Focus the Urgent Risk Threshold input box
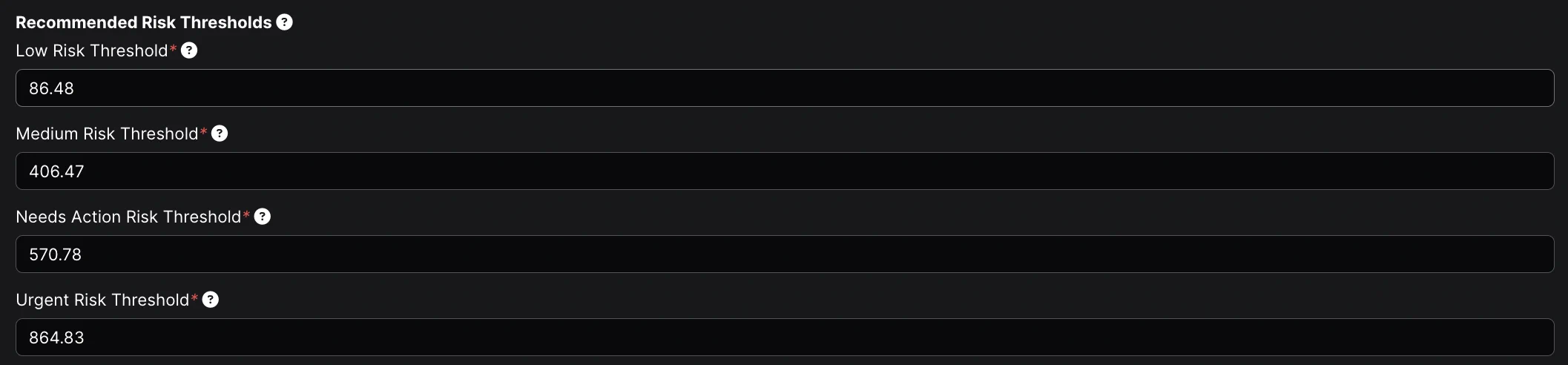The width and height of the screenshot is (1568, 365). coord(784,338)
